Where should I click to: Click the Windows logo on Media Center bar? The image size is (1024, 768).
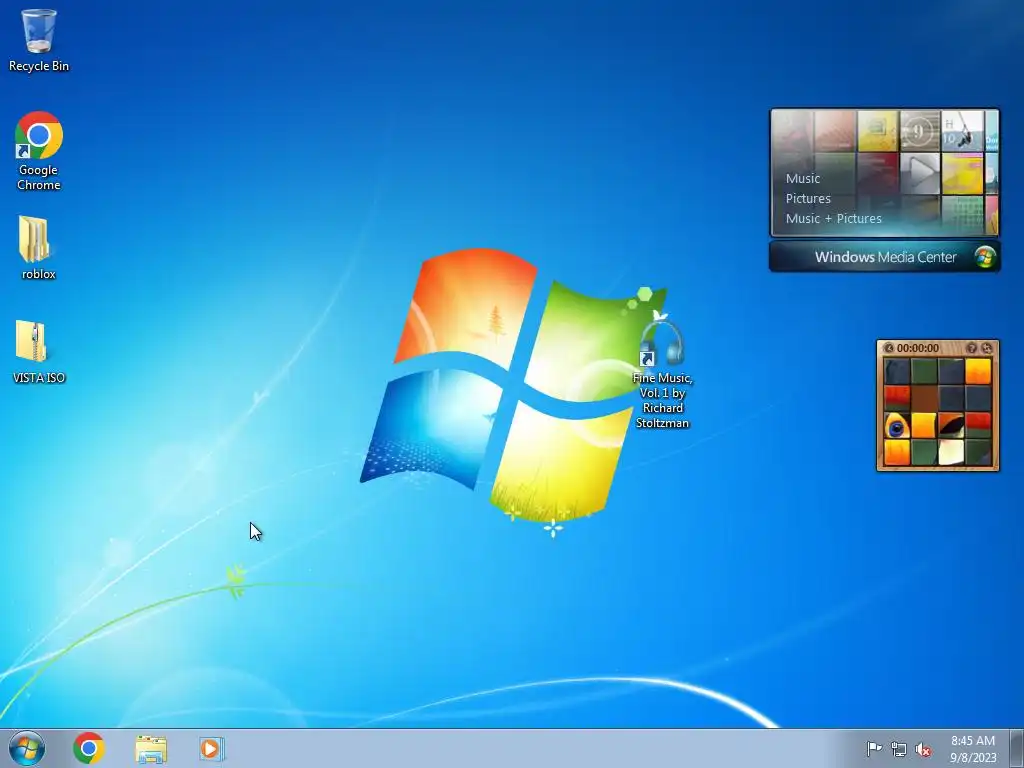(985, 257)
